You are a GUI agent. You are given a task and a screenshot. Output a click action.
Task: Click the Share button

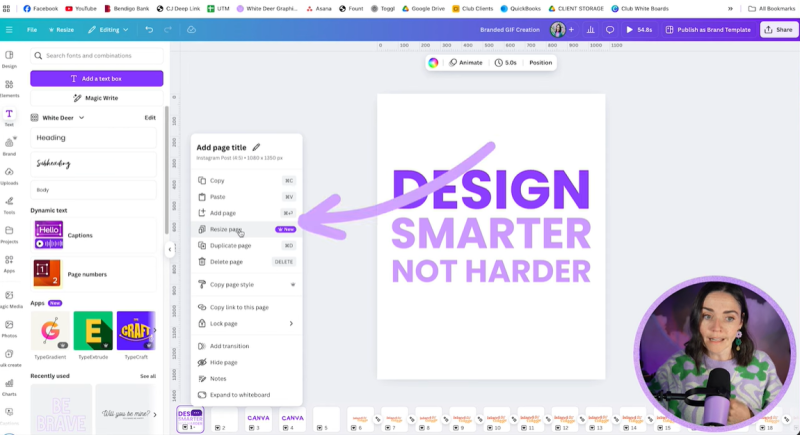tap(779, 30)
